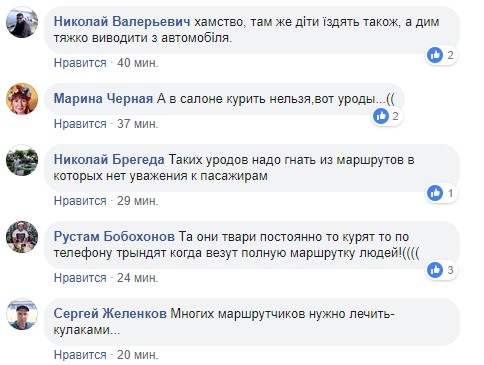Click like reaction icon on Марина Черная's comment

[x=381, y=116]
